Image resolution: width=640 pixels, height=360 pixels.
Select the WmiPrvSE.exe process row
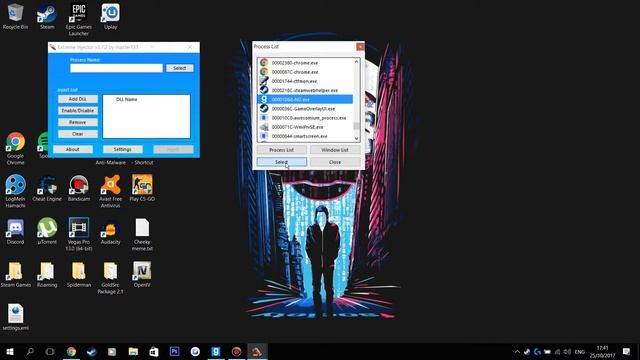(305, 127)
